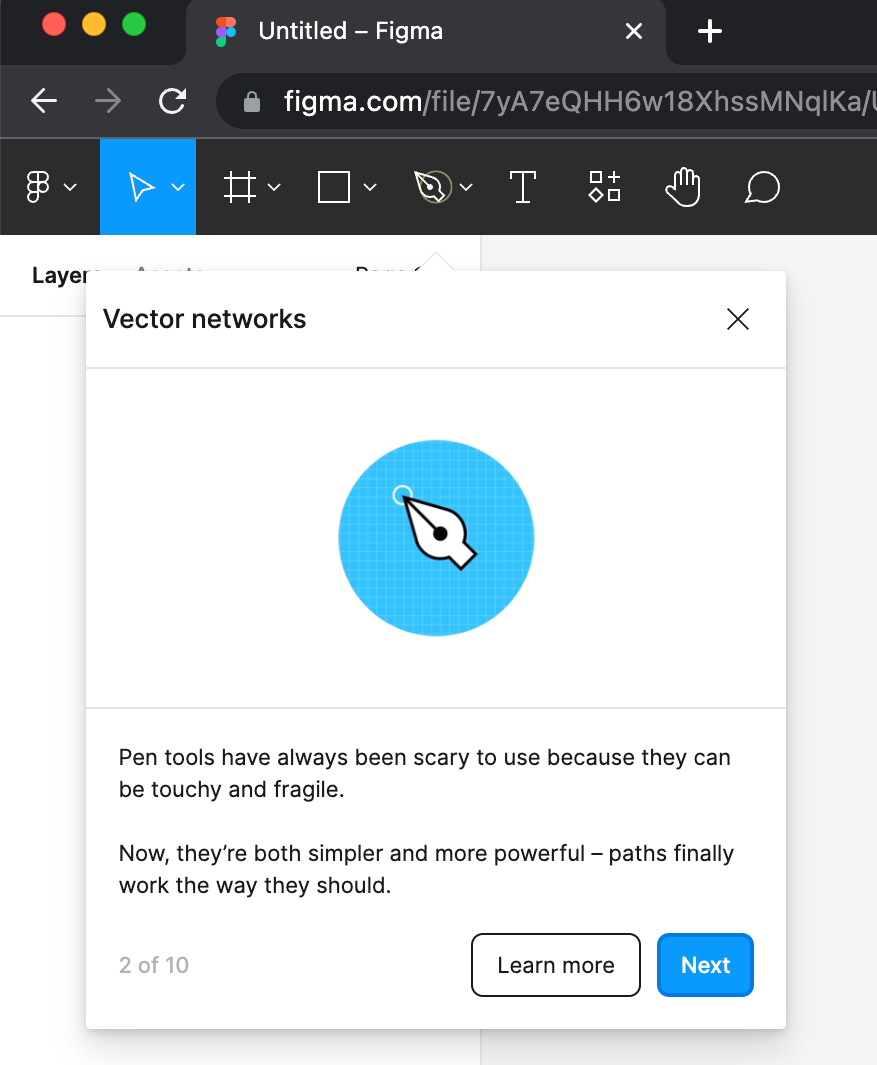The image size is (877, 1065).
Task: Select the Text tool
Action: pyautogui.click(x=523, y=187)
